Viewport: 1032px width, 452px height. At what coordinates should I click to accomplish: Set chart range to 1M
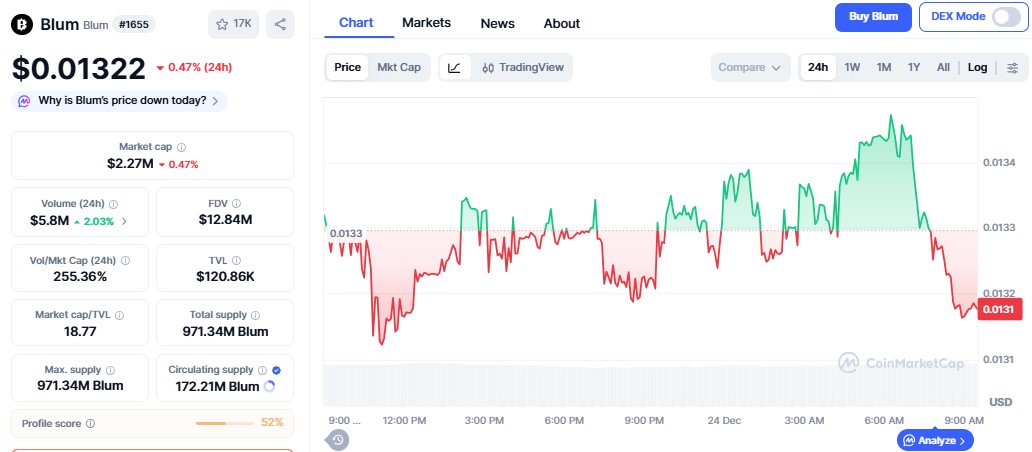click(x=883, y=67)
